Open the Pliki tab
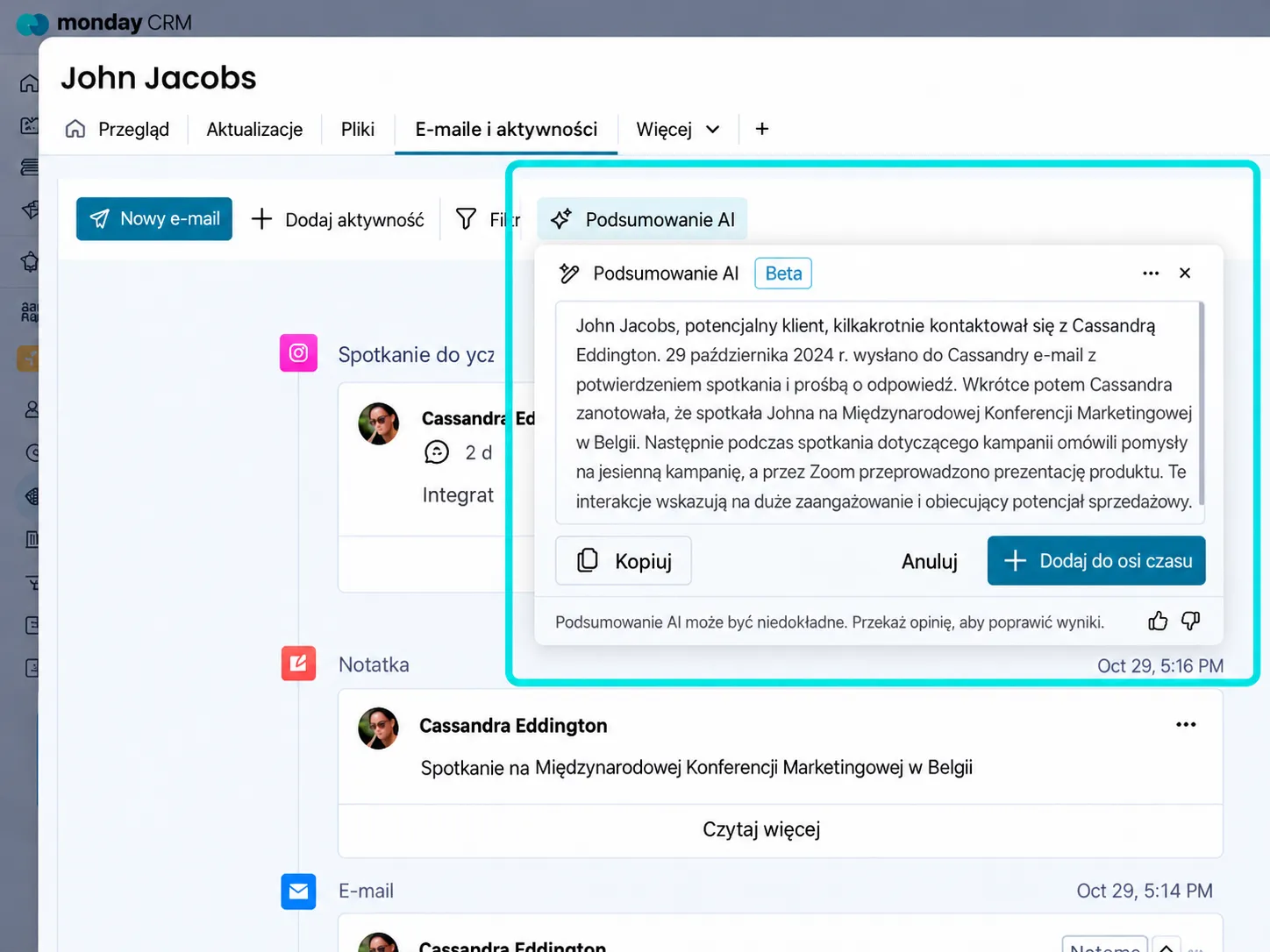The width and height of the screenshot is (1270, 952). [358, 130]
